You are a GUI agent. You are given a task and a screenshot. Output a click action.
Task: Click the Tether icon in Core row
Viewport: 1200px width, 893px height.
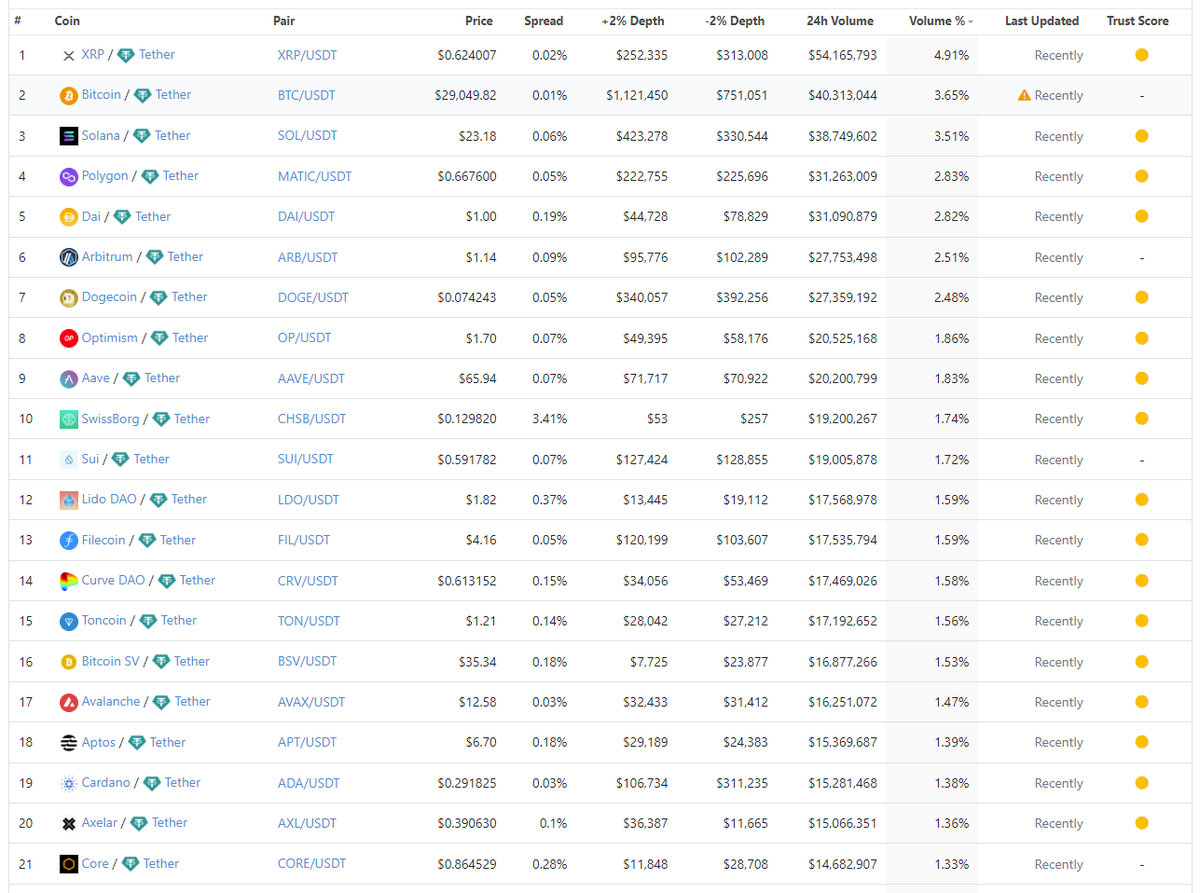coord(130,864)
